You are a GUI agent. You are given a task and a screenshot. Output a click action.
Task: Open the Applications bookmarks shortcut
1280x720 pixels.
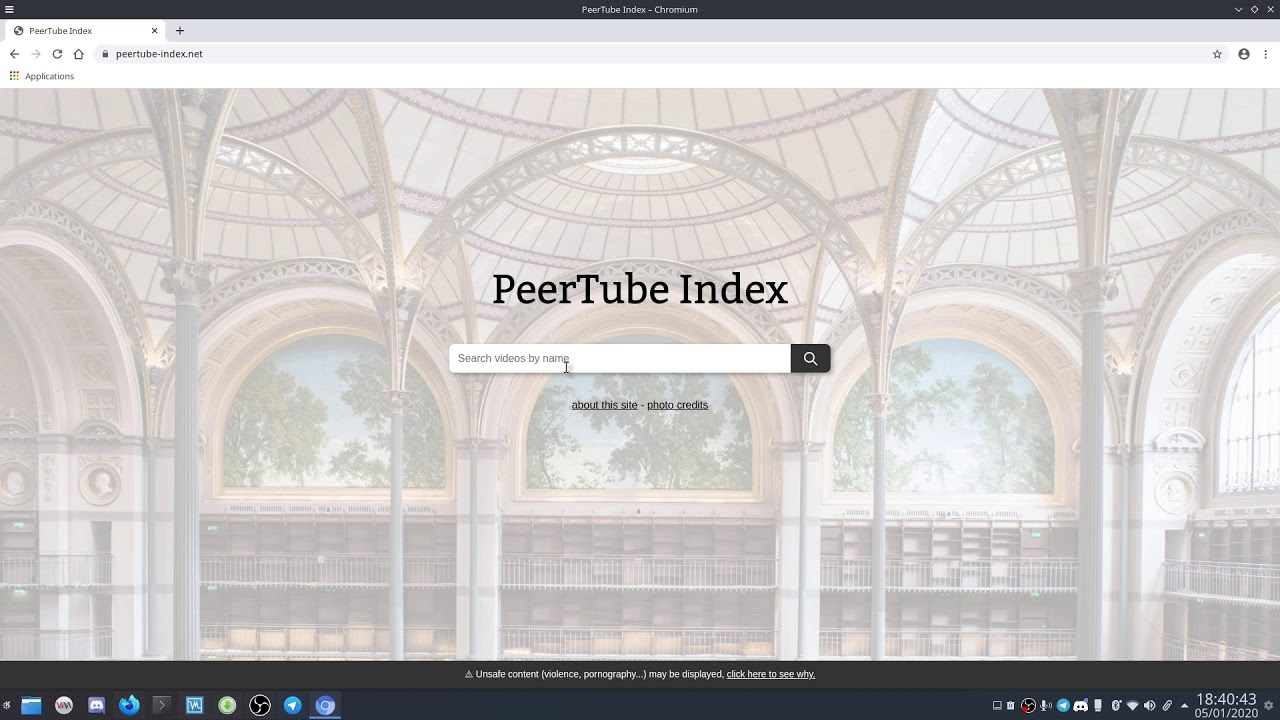tap(42, 76)
